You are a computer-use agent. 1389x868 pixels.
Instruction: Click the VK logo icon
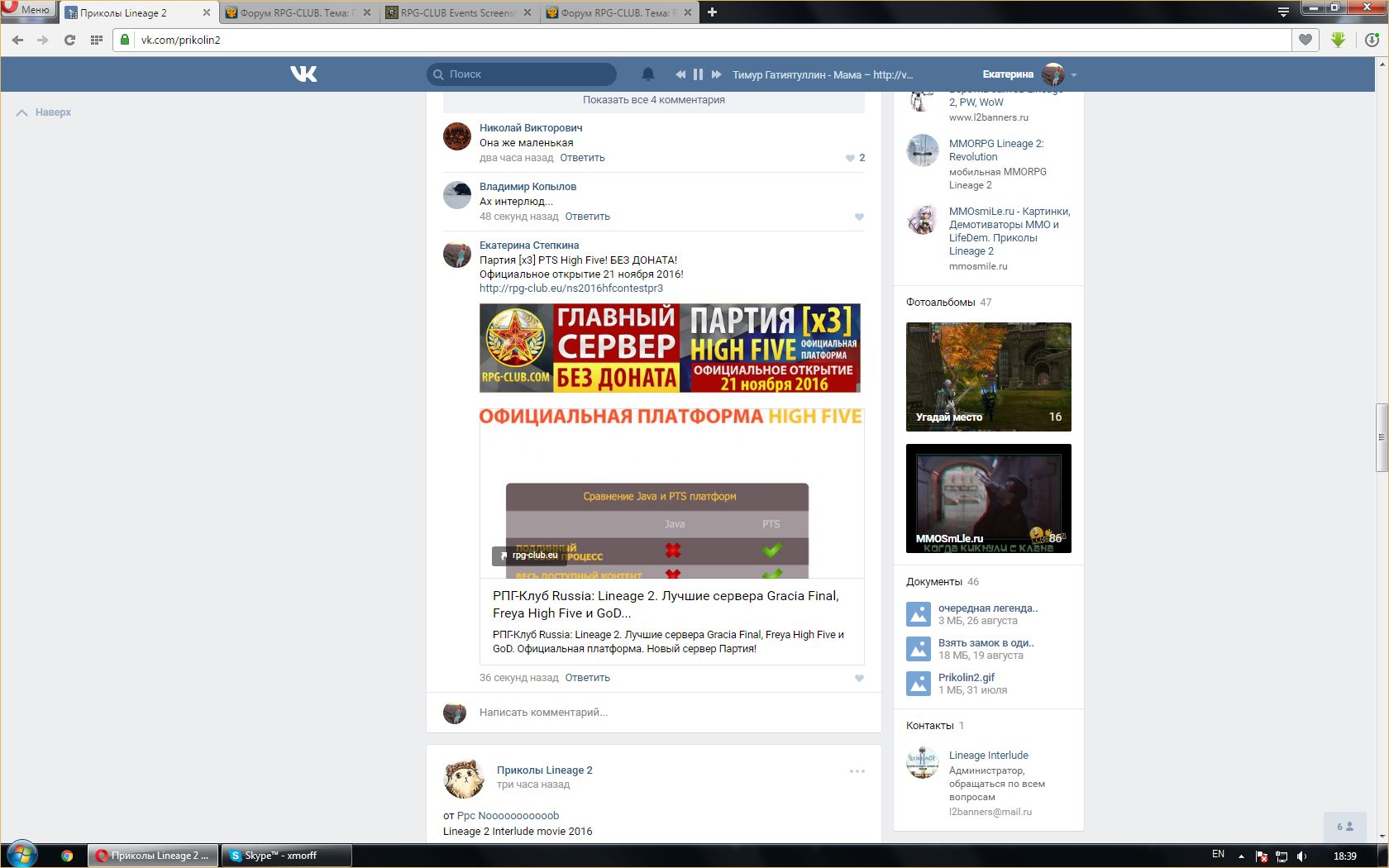click(x=303, y=74)
